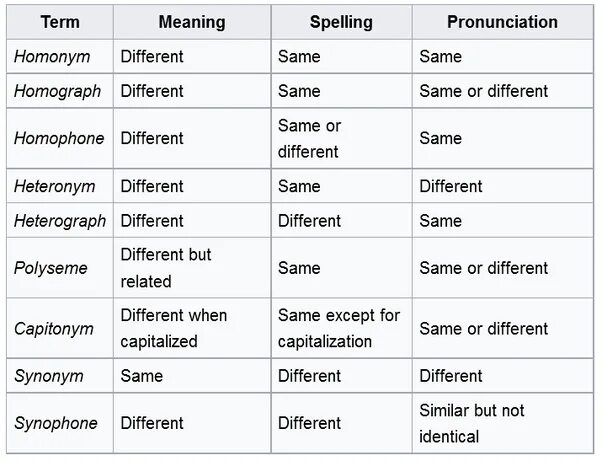Select the Polyseme term
602x461 pixels.
coord(50,268)
